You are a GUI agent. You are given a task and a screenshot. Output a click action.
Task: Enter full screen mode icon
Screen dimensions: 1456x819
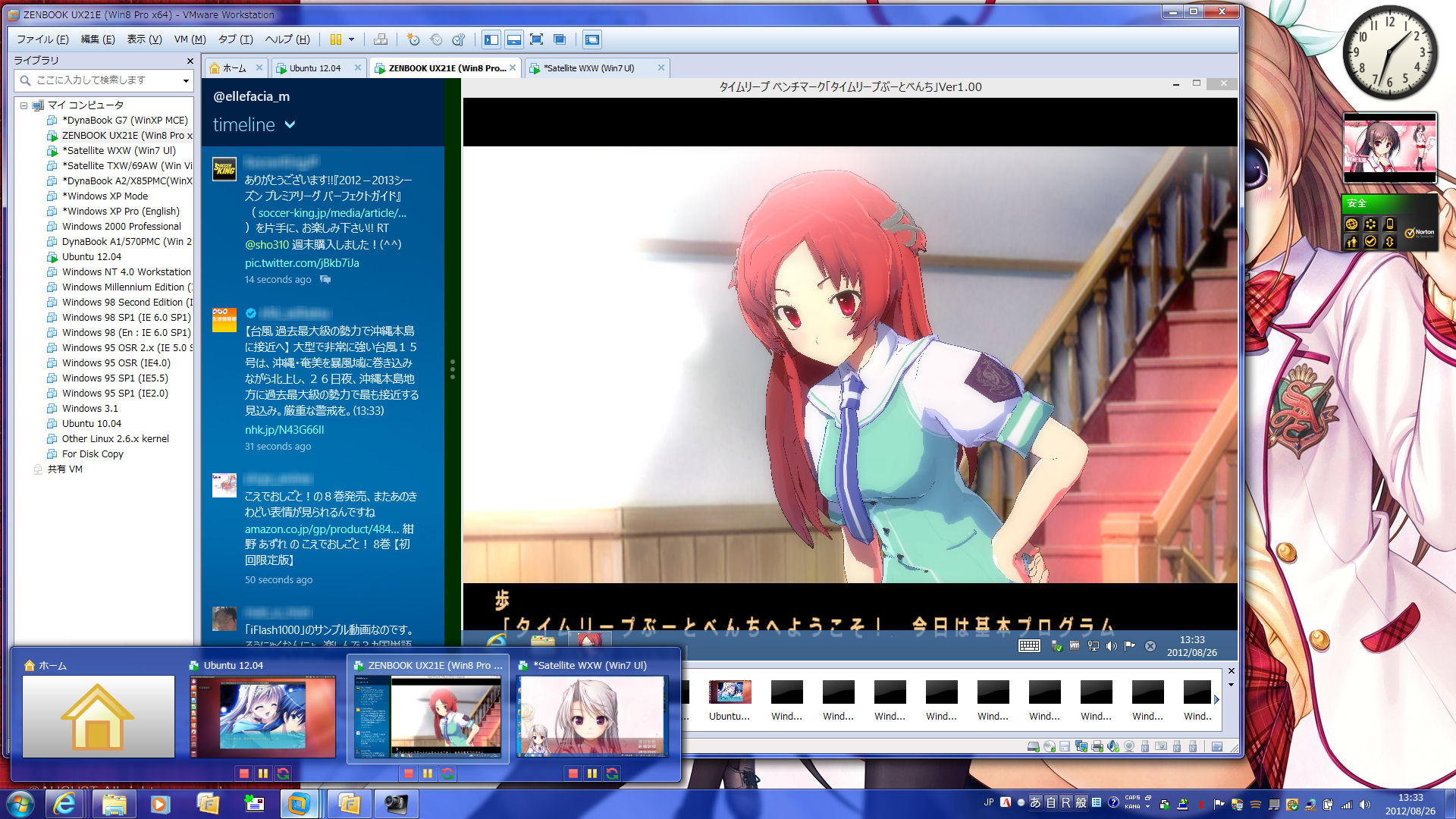pos(537,39)
